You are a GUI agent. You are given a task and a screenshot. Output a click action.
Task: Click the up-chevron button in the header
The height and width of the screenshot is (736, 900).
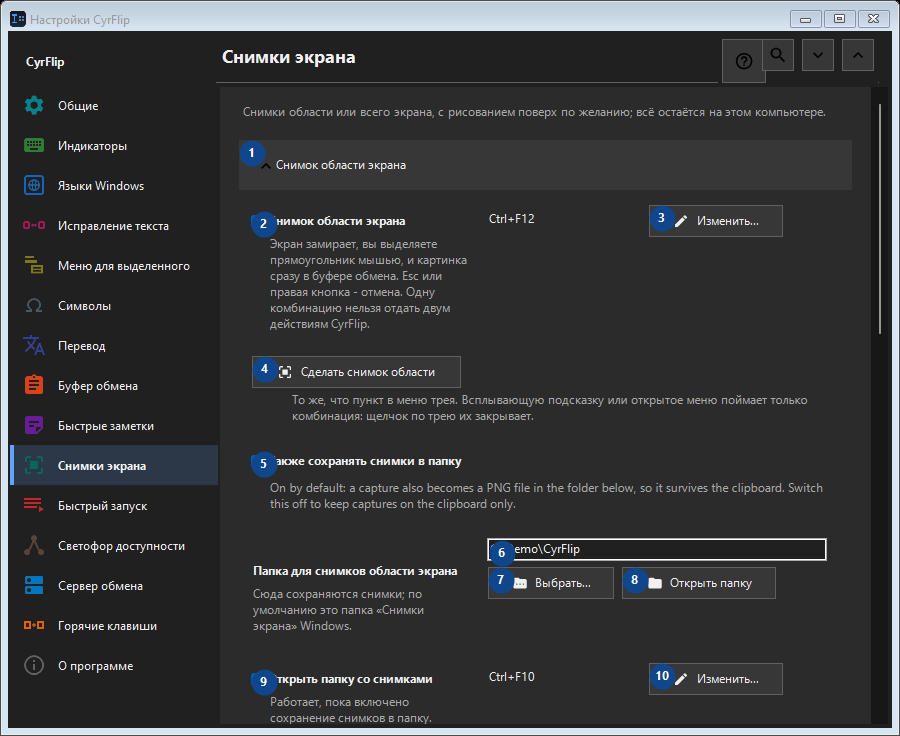click(858, 55)
